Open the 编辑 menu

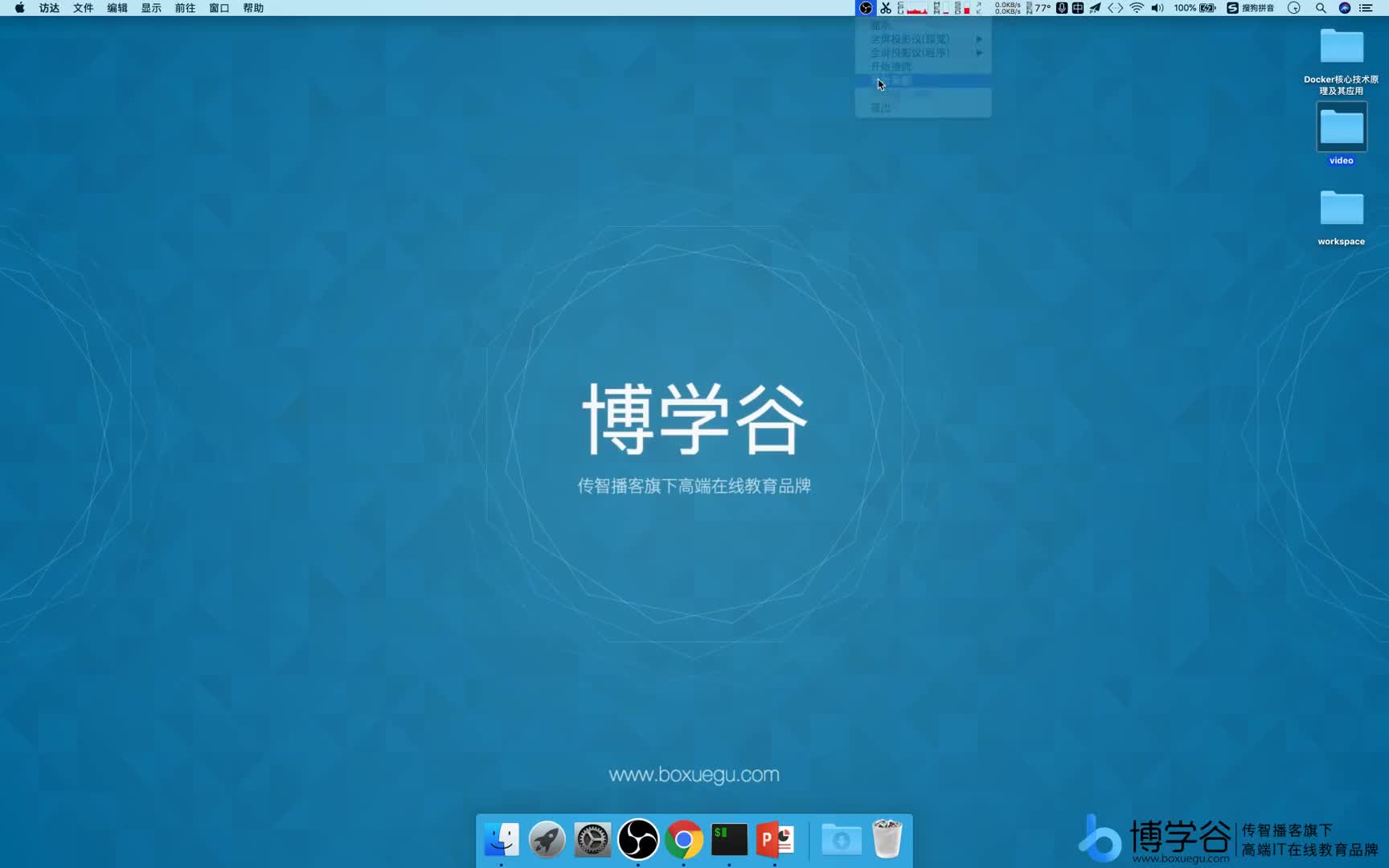point(117,8)
